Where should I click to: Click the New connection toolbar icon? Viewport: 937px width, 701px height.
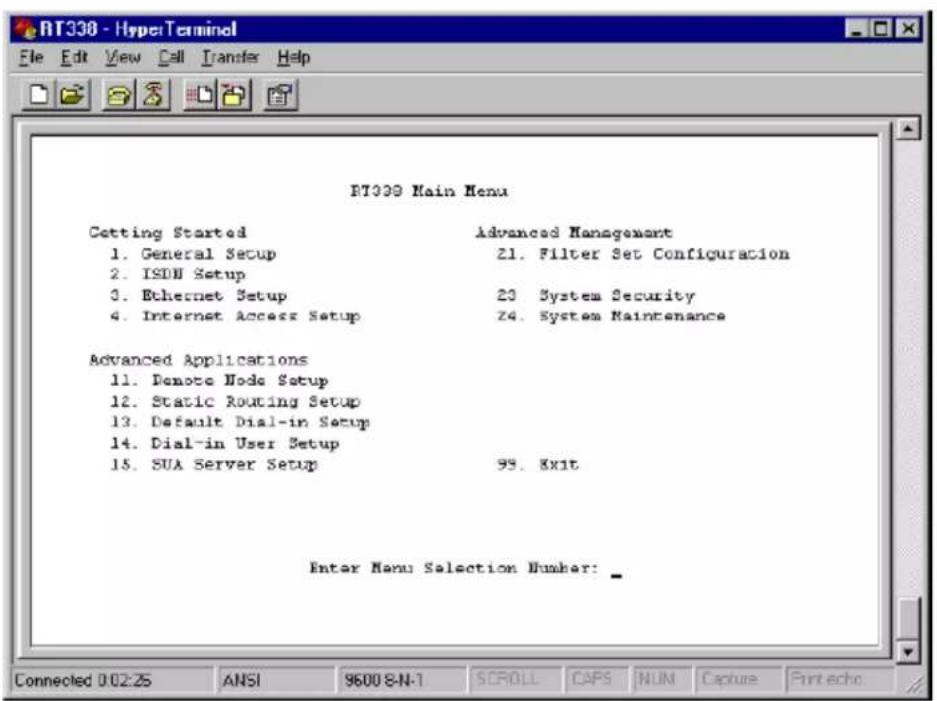pos(39,95)
